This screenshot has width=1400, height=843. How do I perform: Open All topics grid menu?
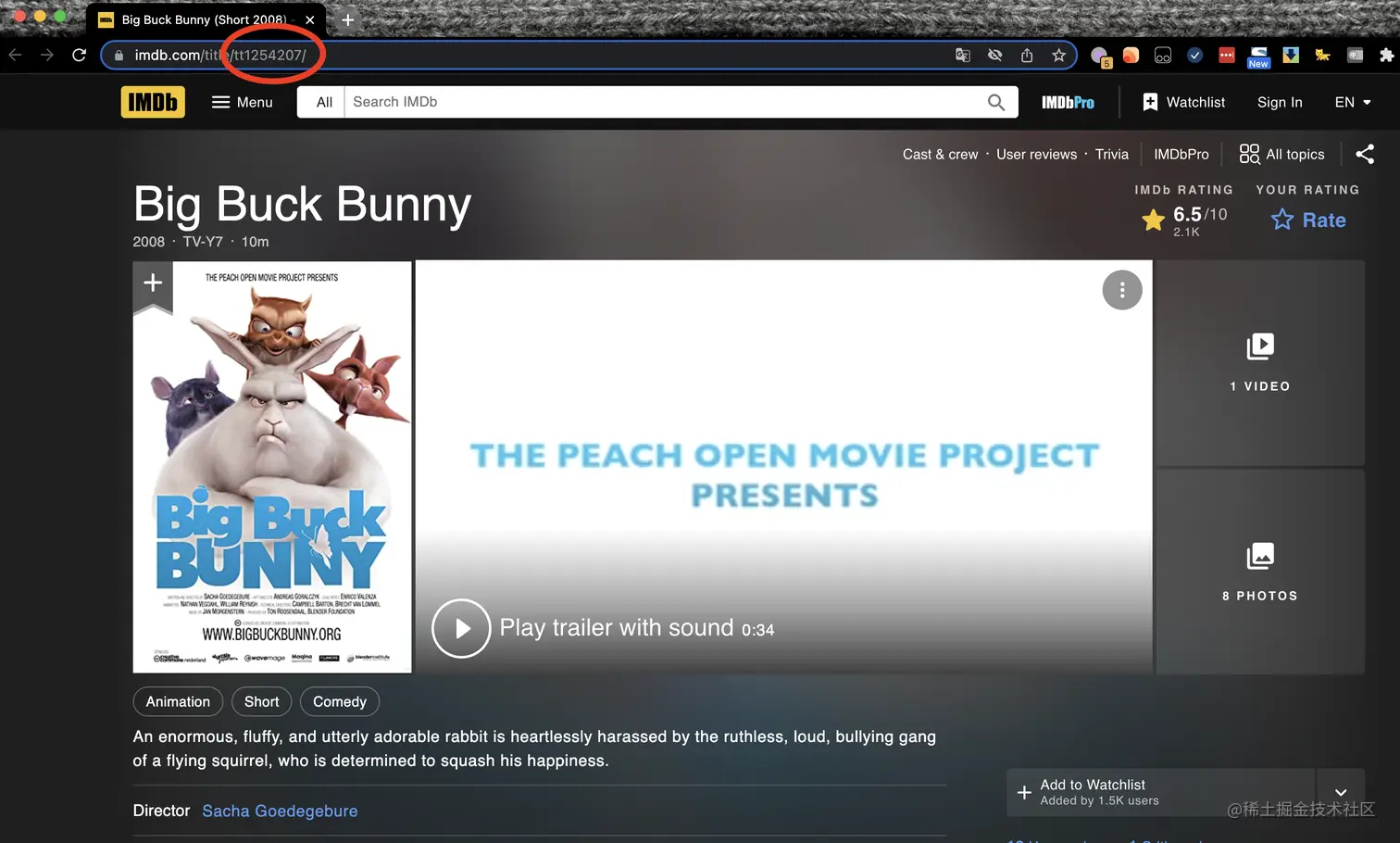tap(1282, 154)
